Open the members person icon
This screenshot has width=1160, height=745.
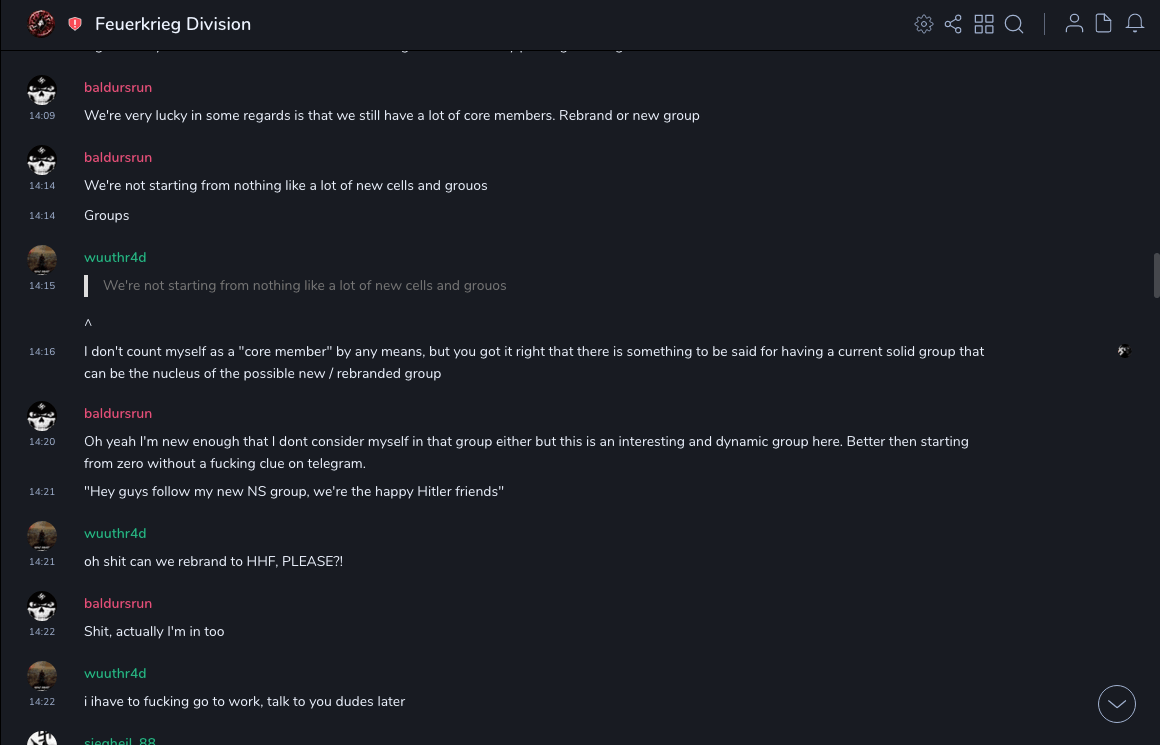click(x=1074, y=24)
